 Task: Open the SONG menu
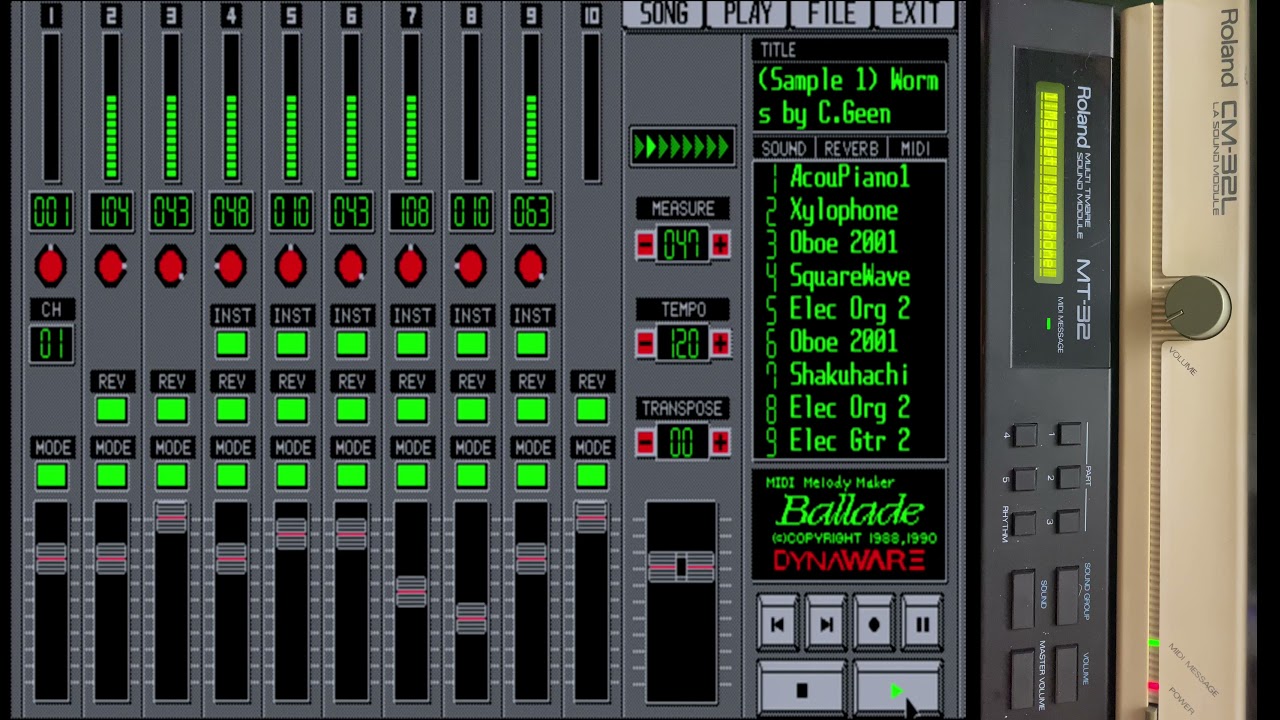click(x=664, y=13)
